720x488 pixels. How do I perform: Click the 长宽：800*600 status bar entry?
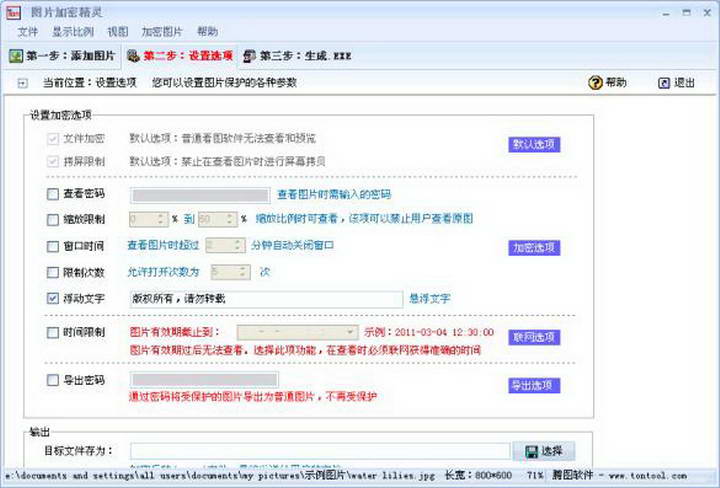[478, 476]
